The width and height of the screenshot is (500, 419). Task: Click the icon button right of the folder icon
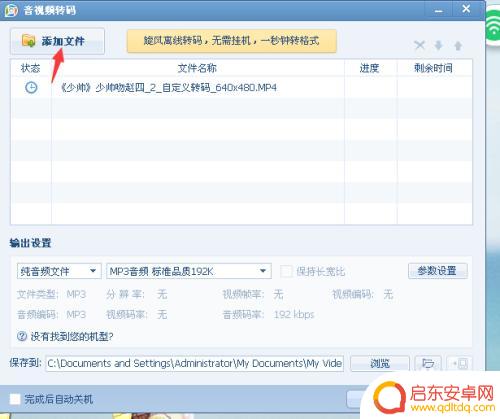pyautogui.click(x=460, y=363)
